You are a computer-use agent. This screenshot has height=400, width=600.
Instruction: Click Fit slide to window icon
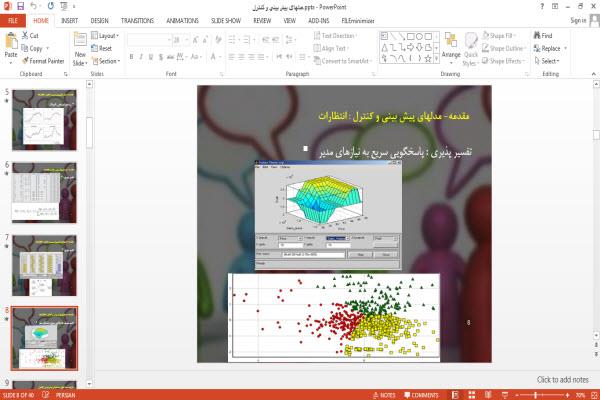[x=594, y=395]
